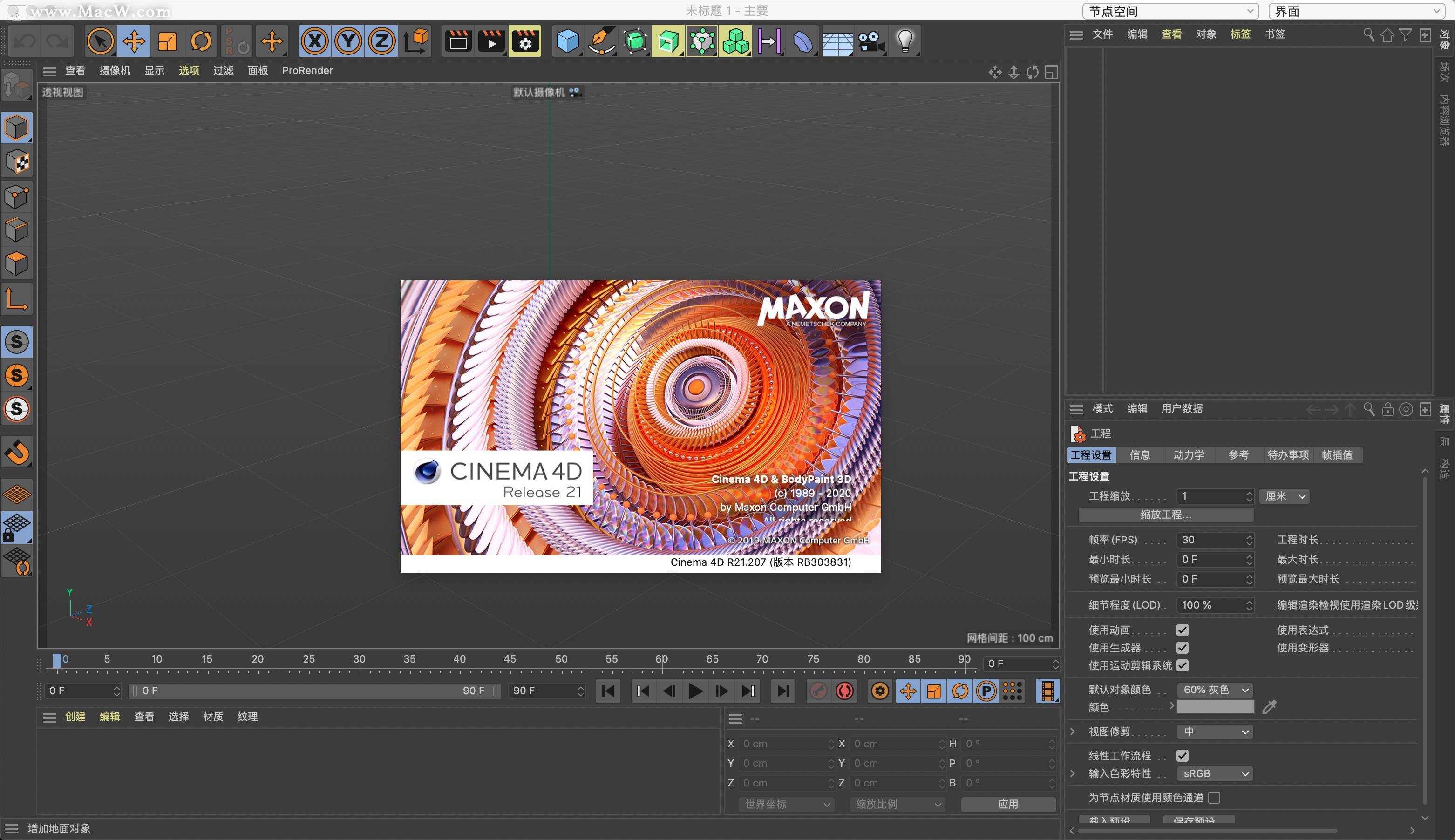
Task: Open the object manager 文件 menu
Action: click(1102, 34)
